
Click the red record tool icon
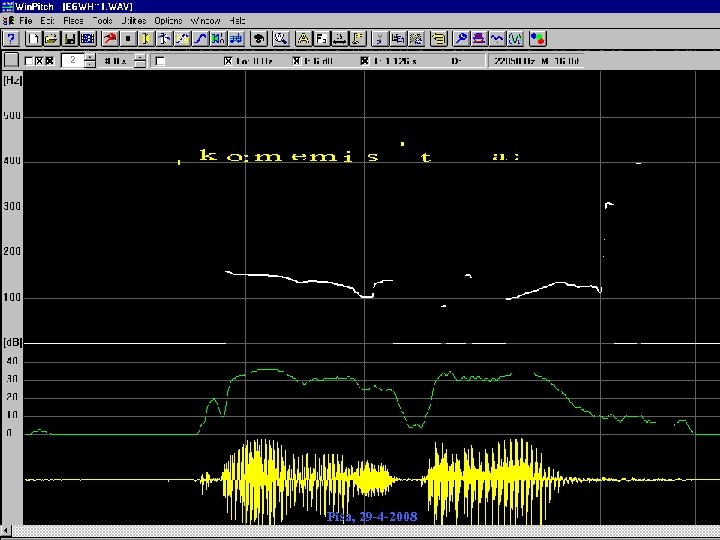pyautogui.click(x=110, y=39)
